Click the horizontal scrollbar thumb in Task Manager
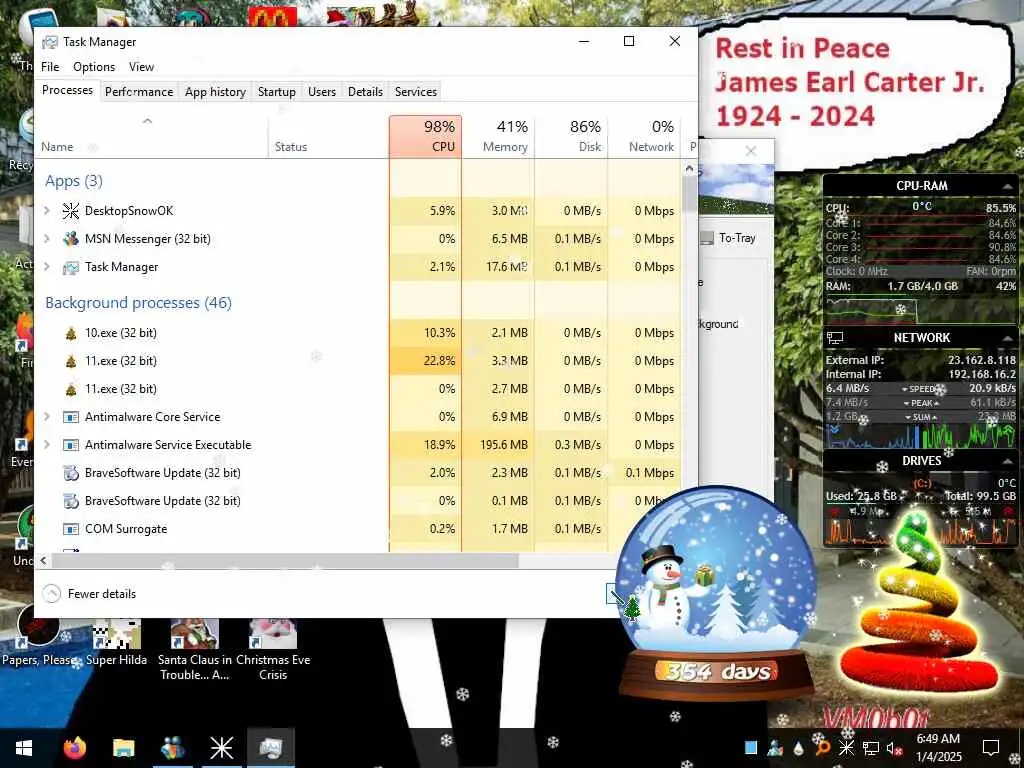The image size is (1024, 768). tap(285, 560)
